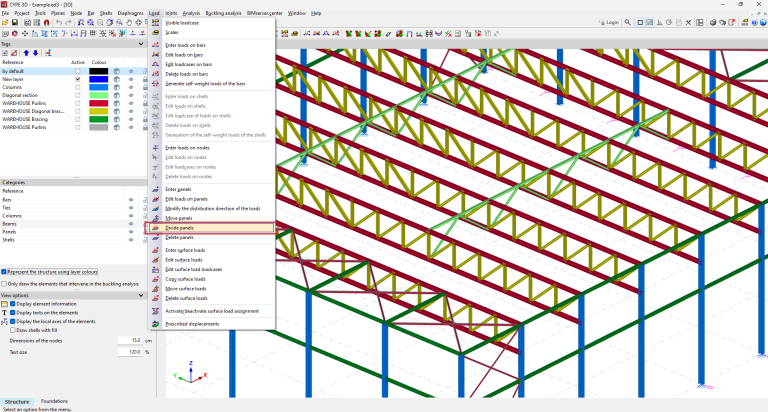Viewport: 768px width, 412px height.
Task: Click the red WAREHOUSE Purlins colour swatch
Action: pos(98,103)
